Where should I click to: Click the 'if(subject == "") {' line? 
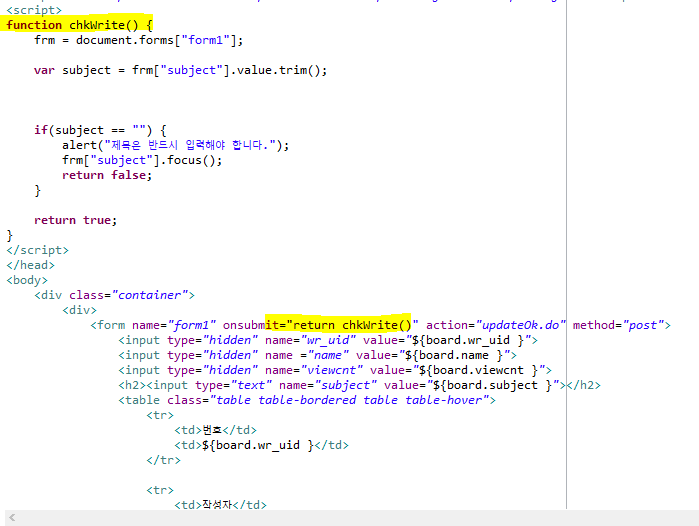pyautogui.click(x=100, y=130)
